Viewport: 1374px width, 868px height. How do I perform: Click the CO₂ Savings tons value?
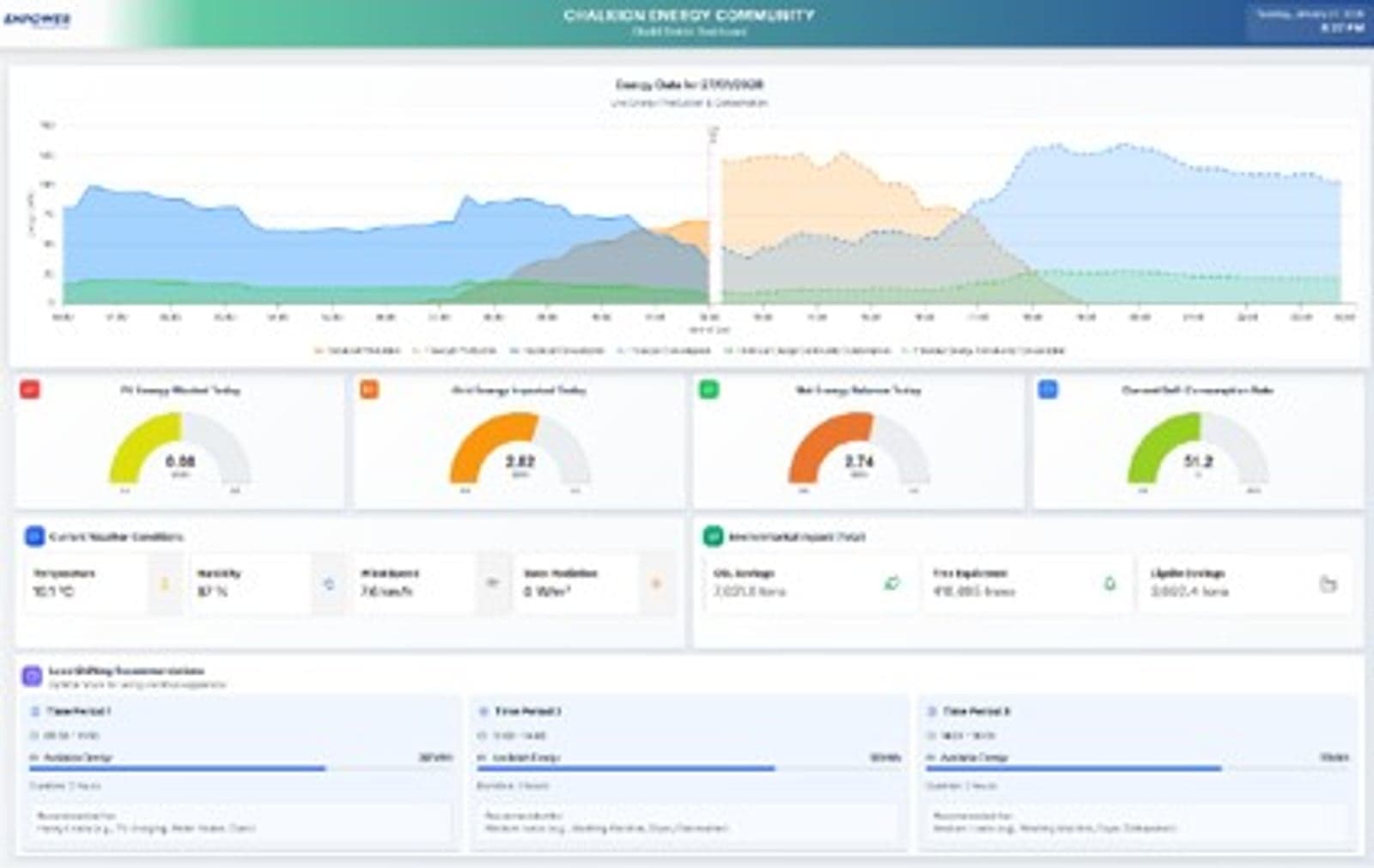pyautogui.click(x=750, y=592)
